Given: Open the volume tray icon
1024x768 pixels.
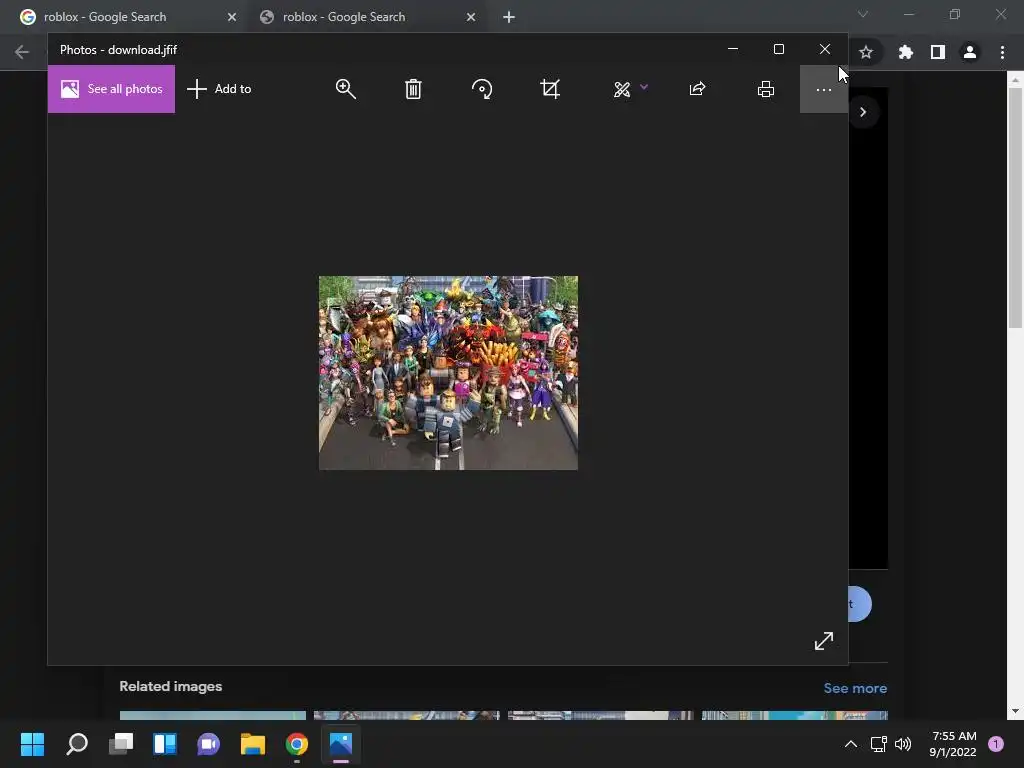Looking at the screenshot, I should click(903, 744).
